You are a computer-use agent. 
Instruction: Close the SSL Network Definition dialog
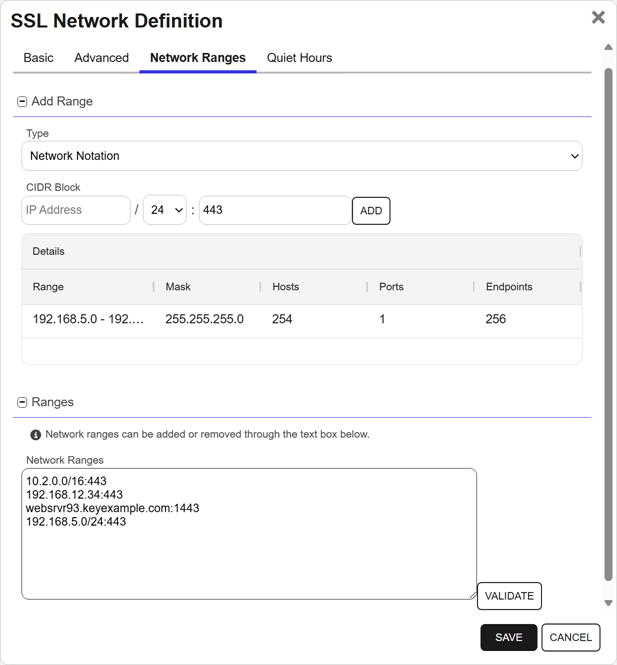click(x=598, y=17)
